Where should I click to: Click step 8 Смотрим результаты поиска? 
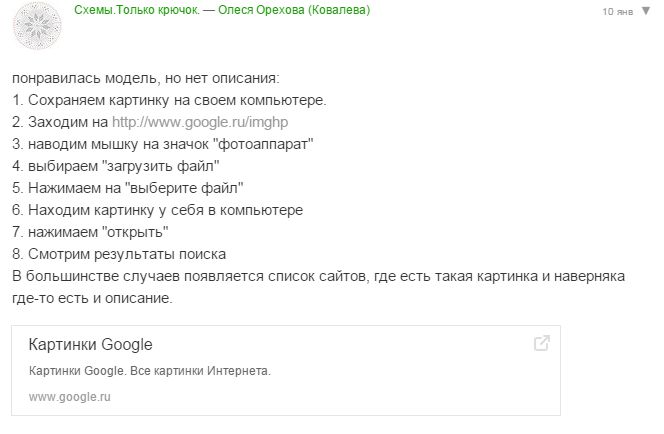coord(119,254)
